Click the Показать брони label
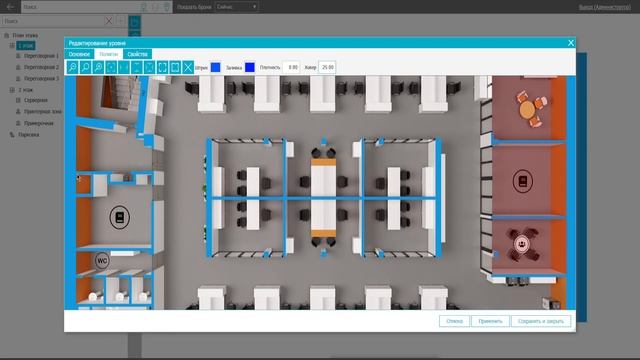 (x=194, y=7)
